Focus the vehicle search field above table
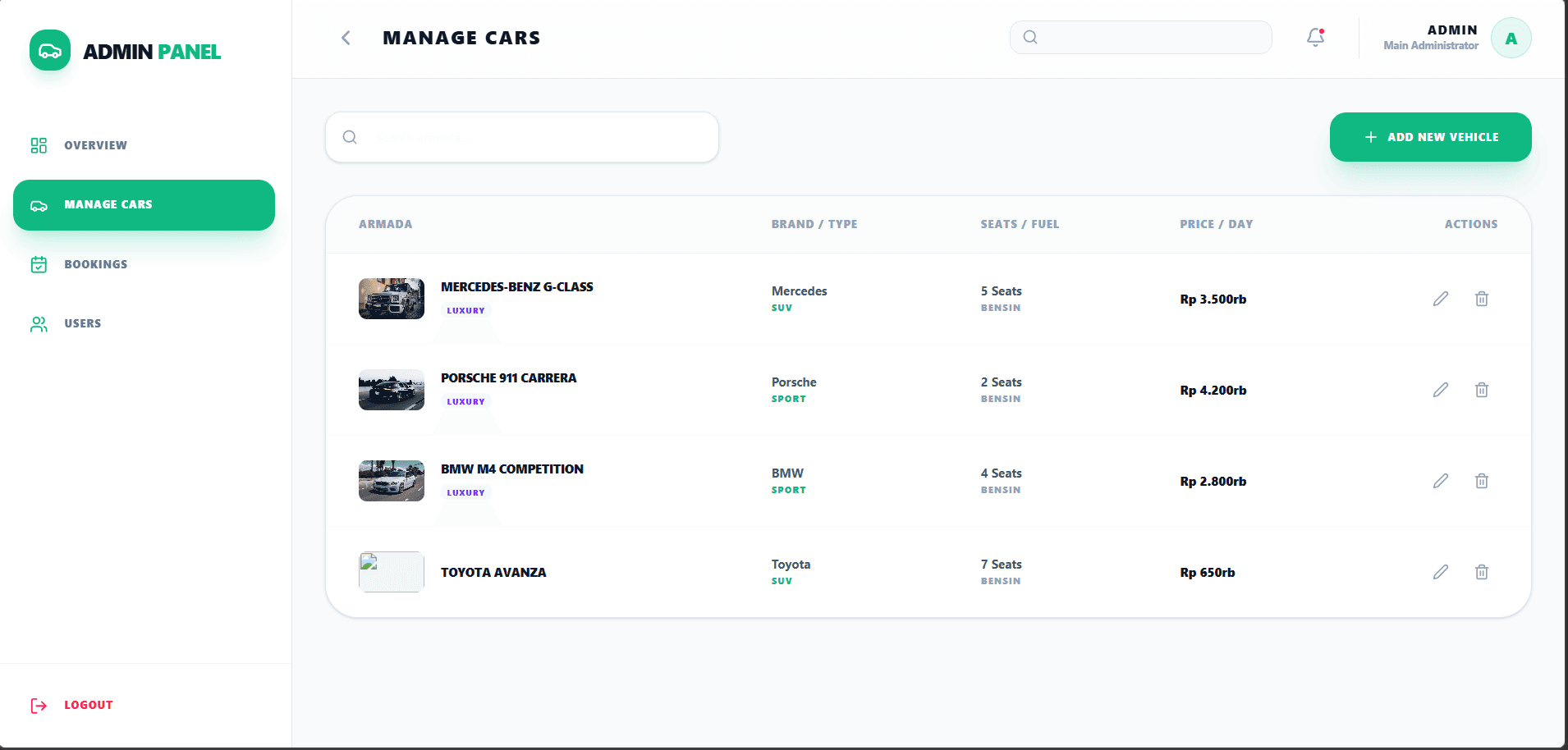The image size is (1568, 750). (534, 137)
